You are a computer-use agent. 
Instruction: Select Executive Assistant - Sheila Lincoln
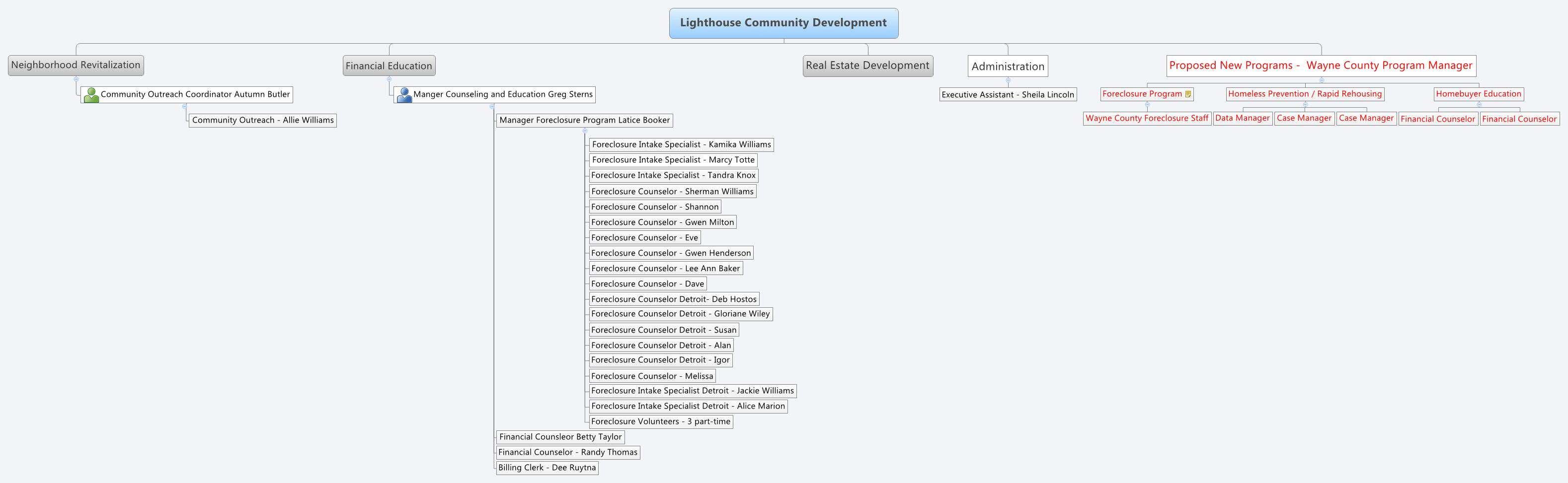1008,95
